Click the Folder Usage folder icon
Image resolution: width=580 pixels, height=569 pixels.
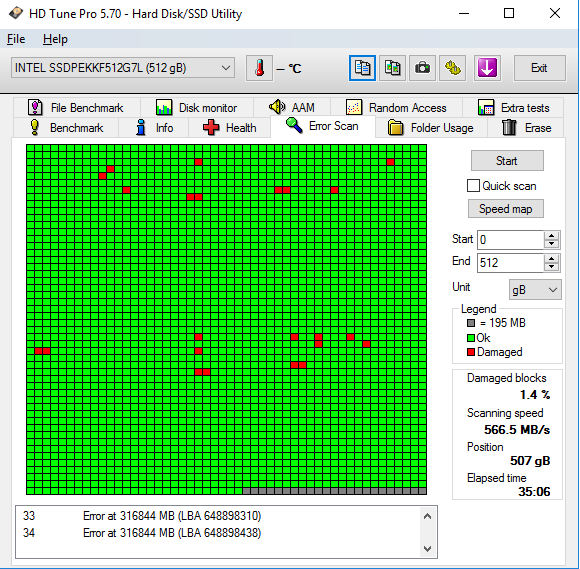click(395, 128)
